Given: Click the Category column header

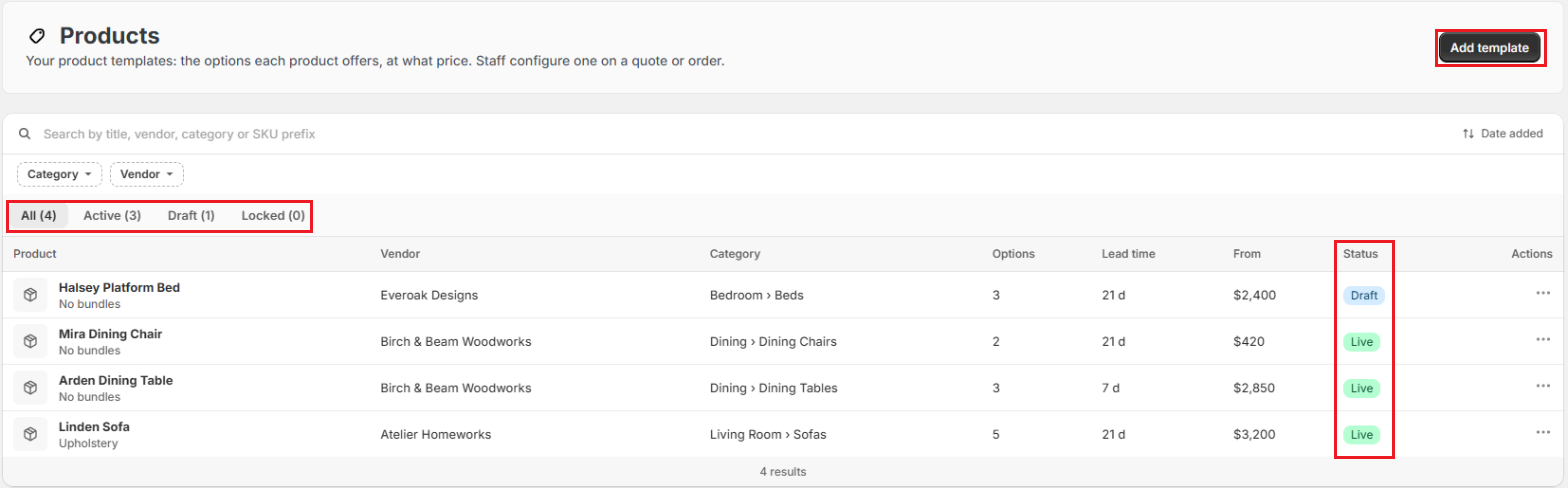Looking at the screenshot, I should tap(735, 254).
